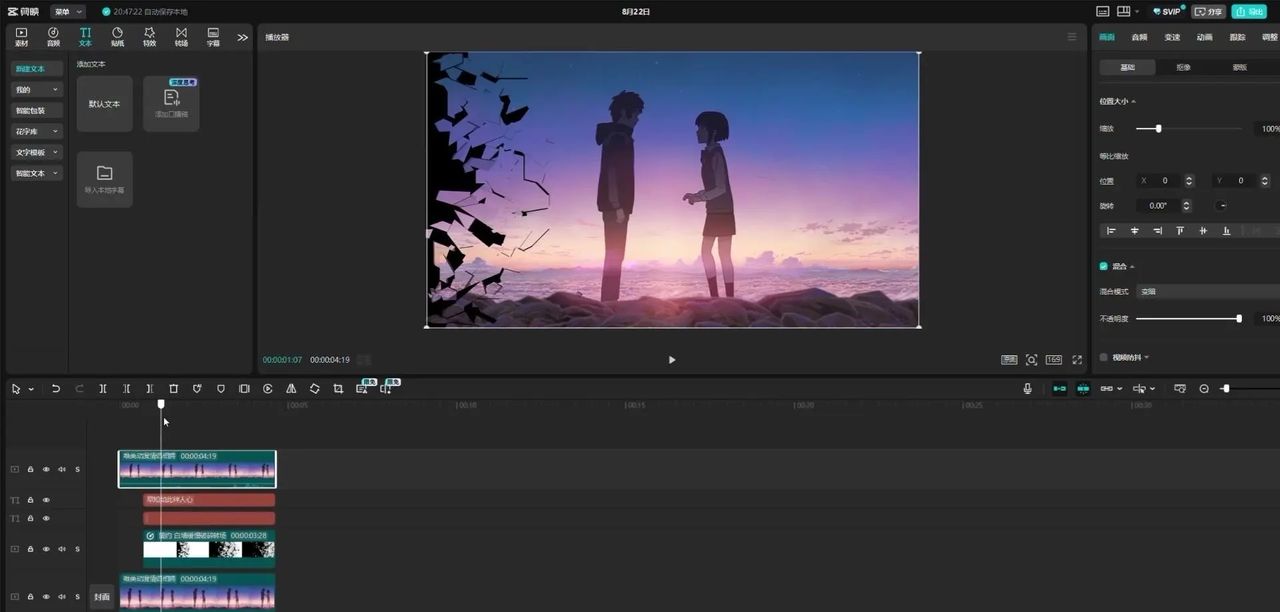
Task: Click the microphone record voiceover icon
Action: pyautogui.click(x=1027, y=389)
